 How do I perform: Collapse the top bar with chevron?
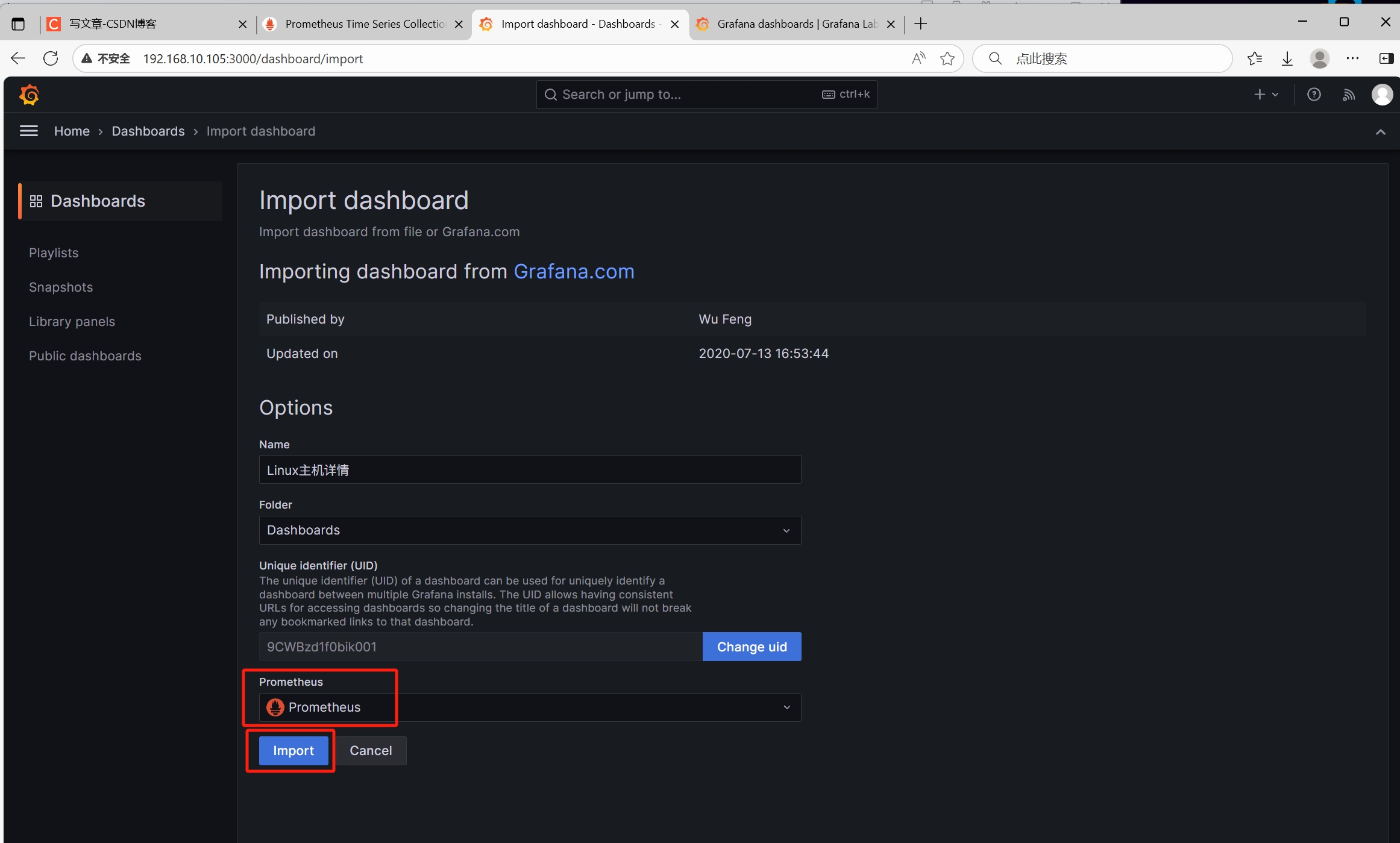tap(1380, 132)
